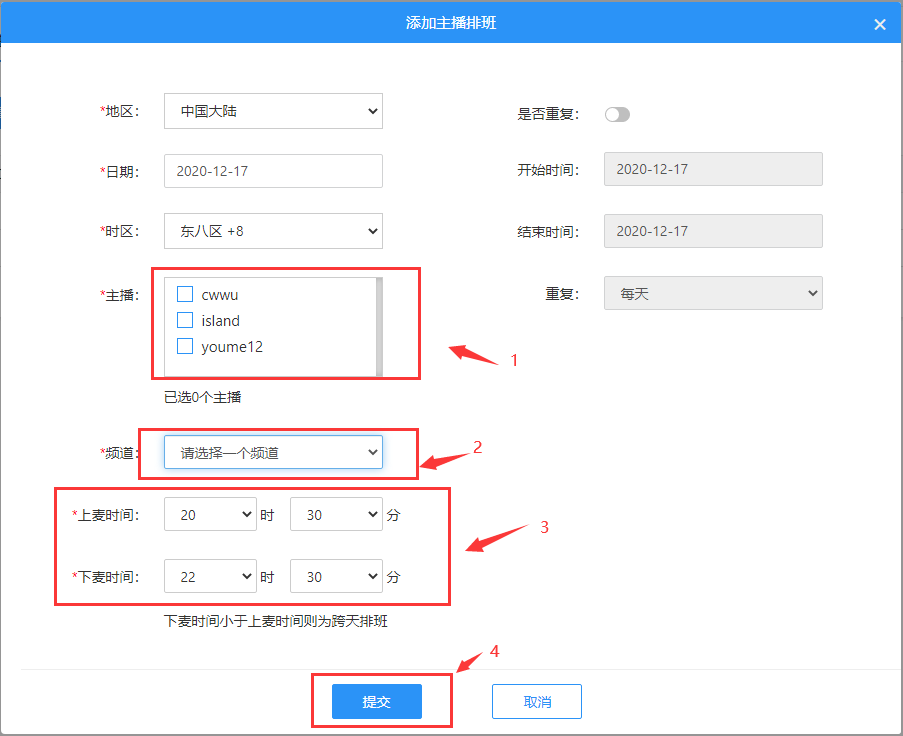Open the 时区 dropdown showing 东八区 +8
This screenshot has height=736, width=903.
coord(273,231)
